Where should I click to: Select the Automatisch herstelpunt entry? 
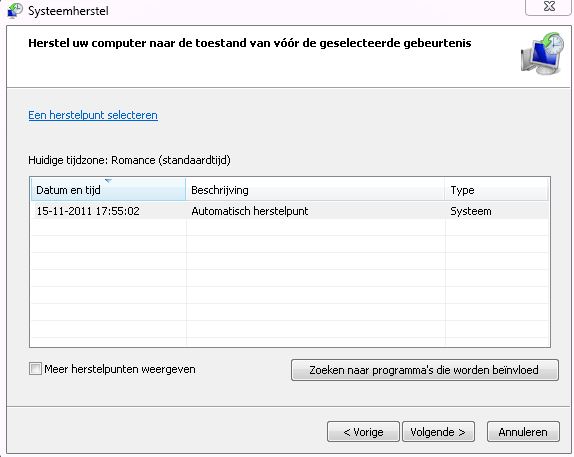[250, 211]
